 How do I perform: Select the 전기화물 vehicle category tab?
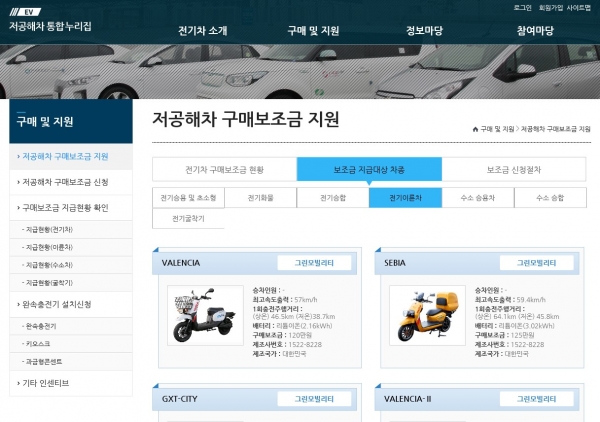[260, 198]
